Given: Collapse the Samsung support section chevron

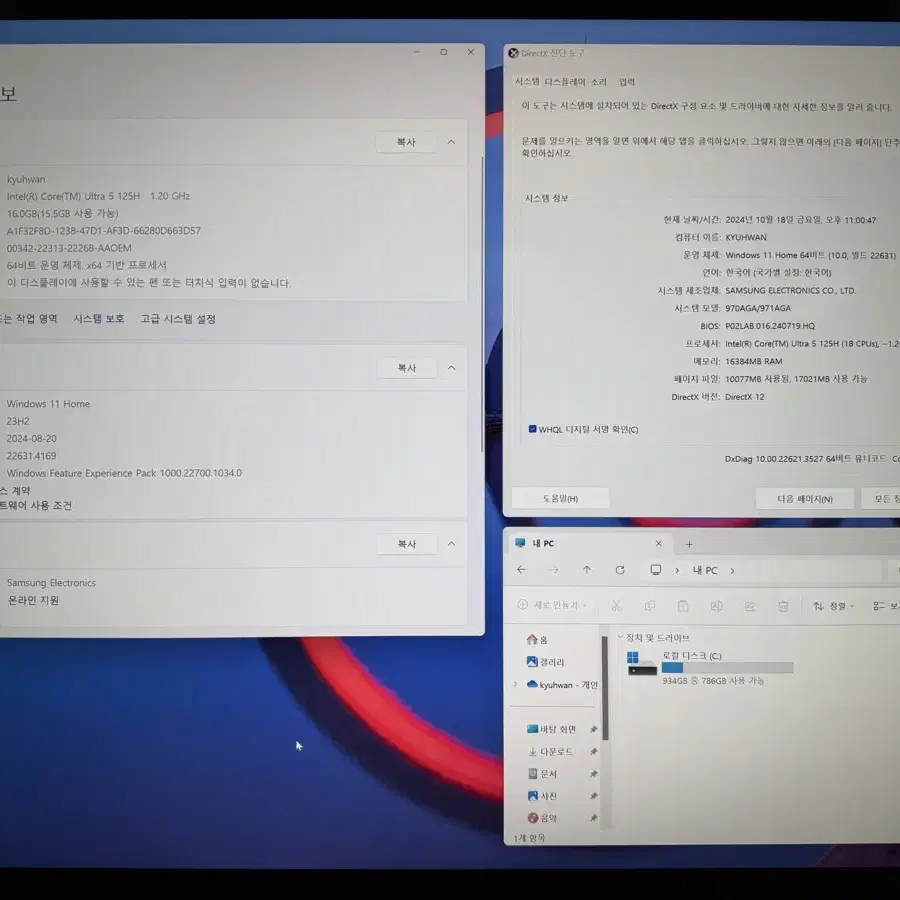Looking at the screenshot, I should [451, 544].
